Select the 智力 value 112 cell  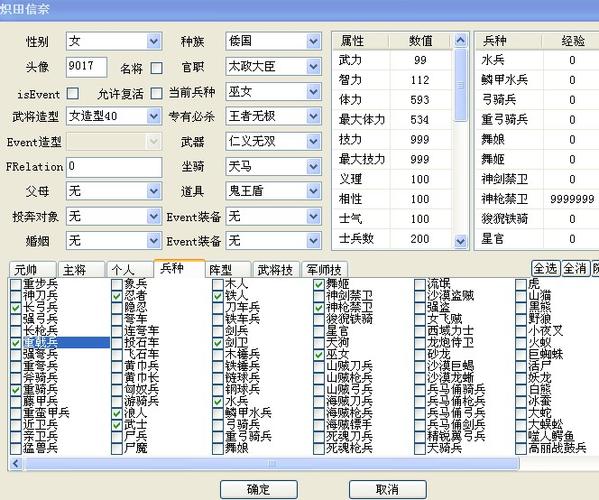420,80
